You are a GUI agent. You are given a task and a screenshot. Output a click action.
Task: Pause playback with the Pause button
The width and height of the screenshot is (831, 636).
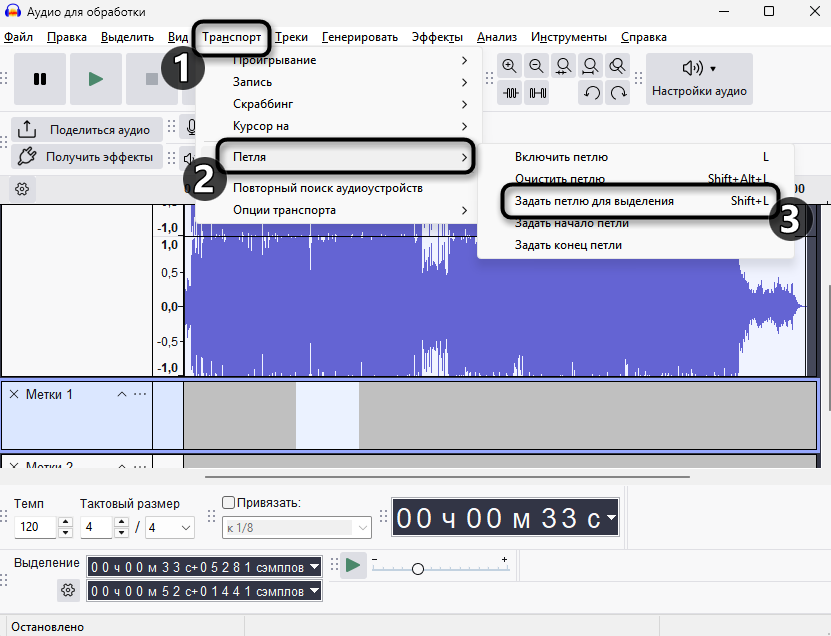(x=40, y=79)
